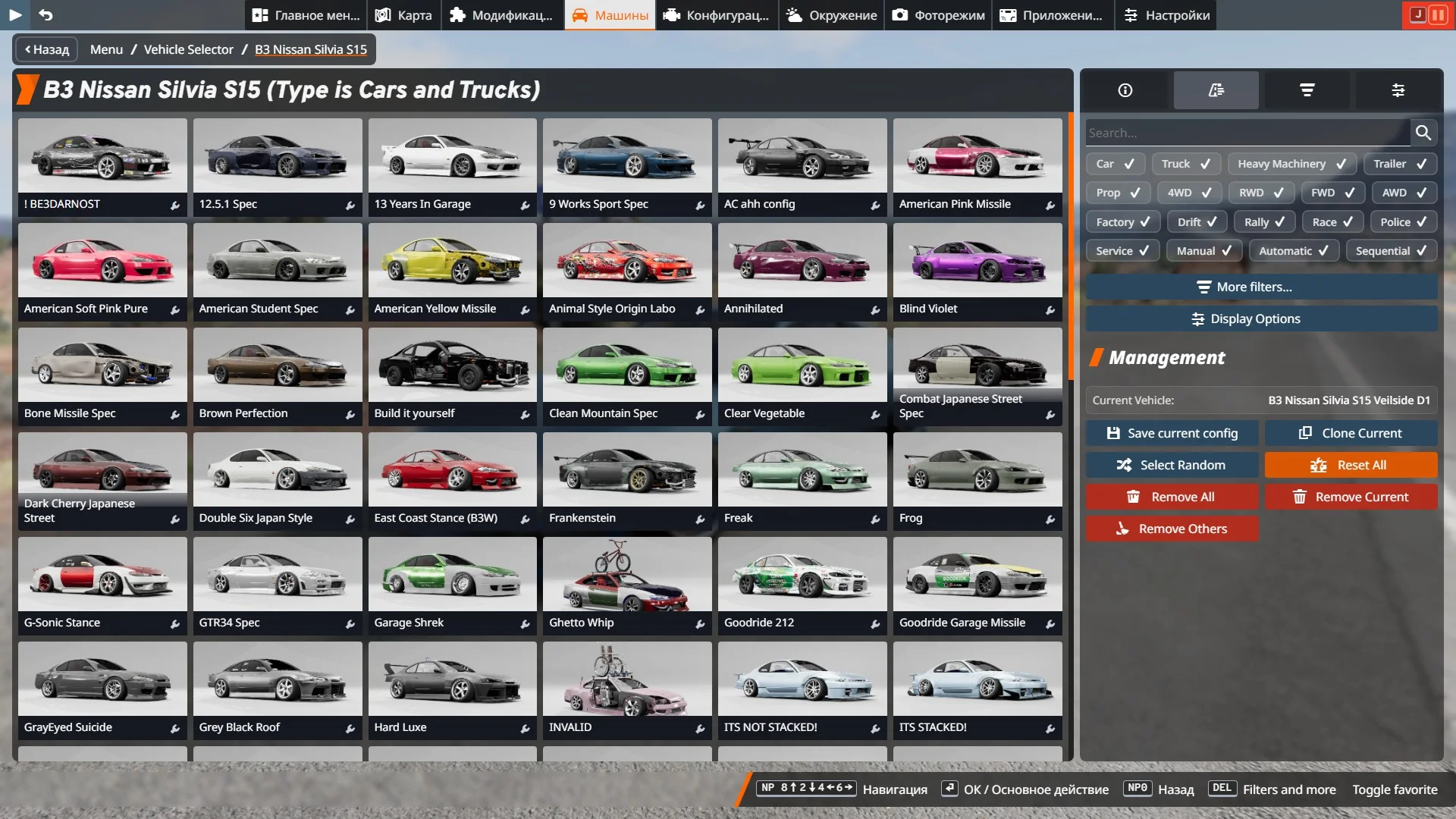Open the Конфигурации menu tab
Image resolution: width=1456 pixels, height=819 pixels.
[716, 15]
